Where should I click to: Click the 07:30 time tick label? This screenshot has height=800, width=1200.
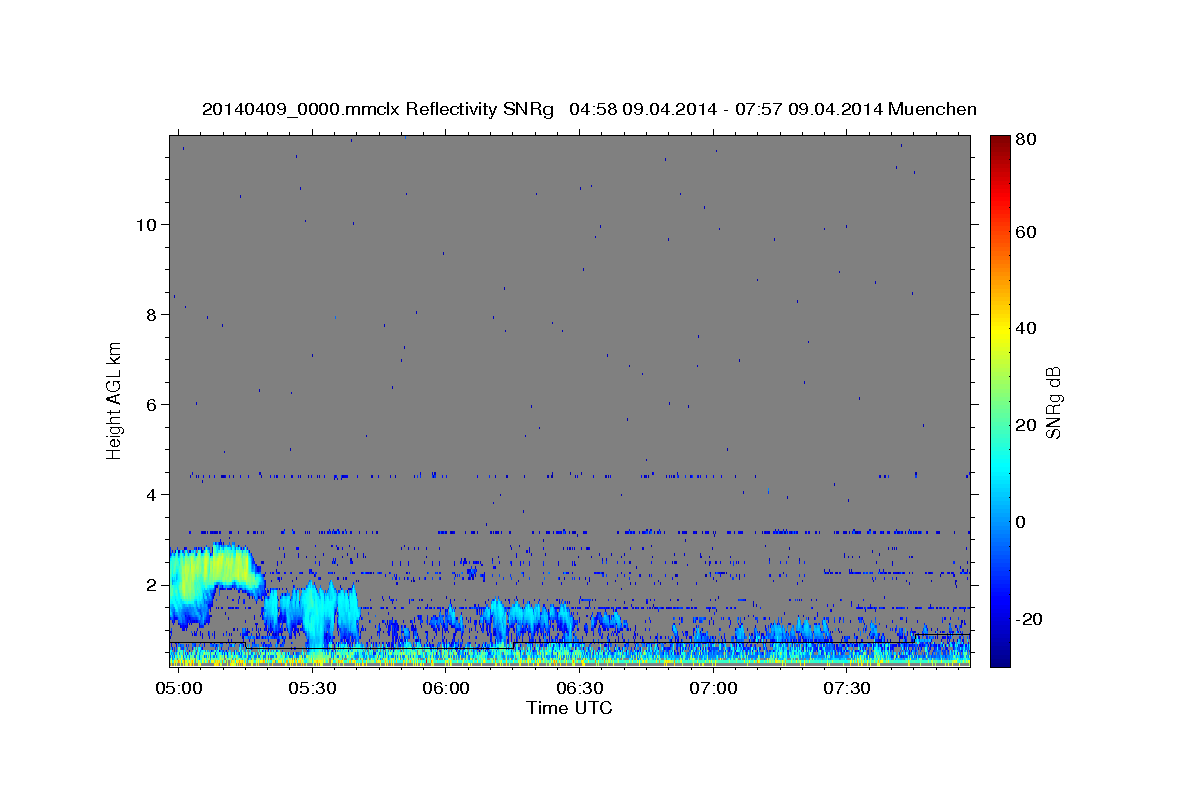point(847,689)
